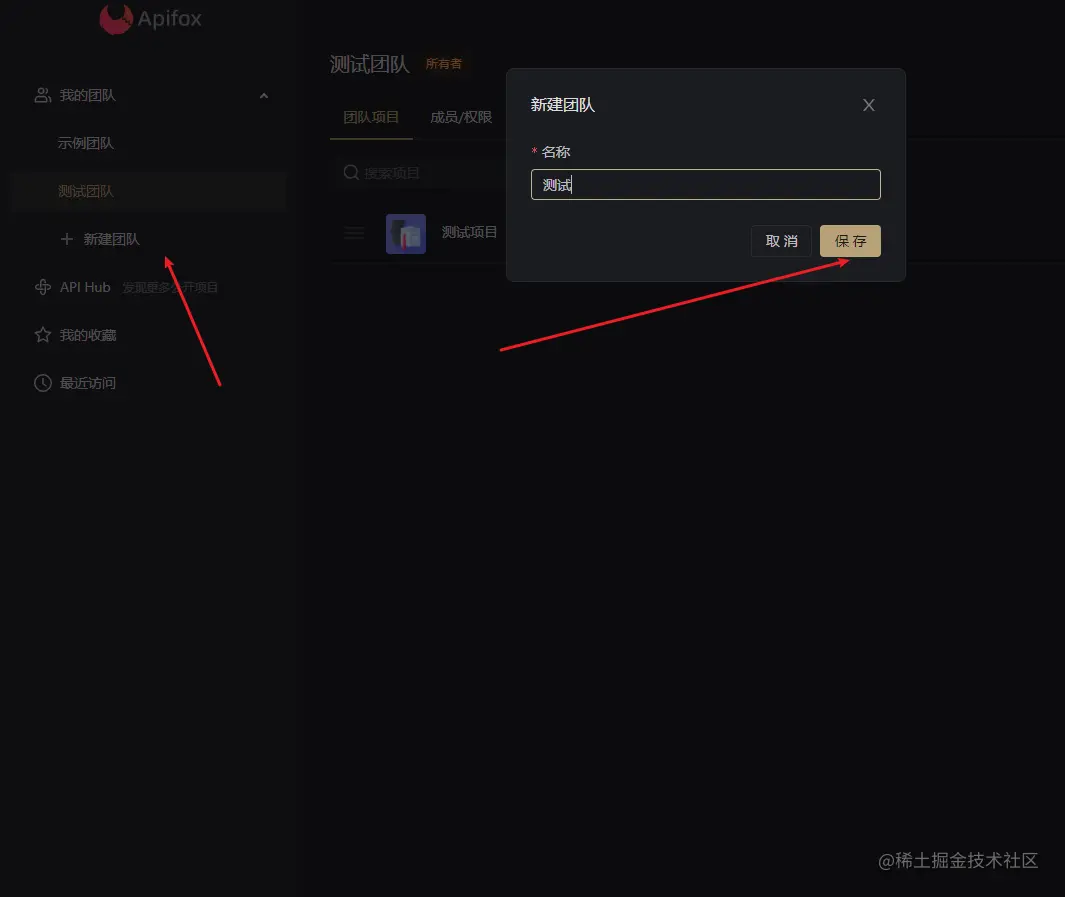1065x897 pixels.
Task: Click the search magnifier icon
Action: pos(351,172)
